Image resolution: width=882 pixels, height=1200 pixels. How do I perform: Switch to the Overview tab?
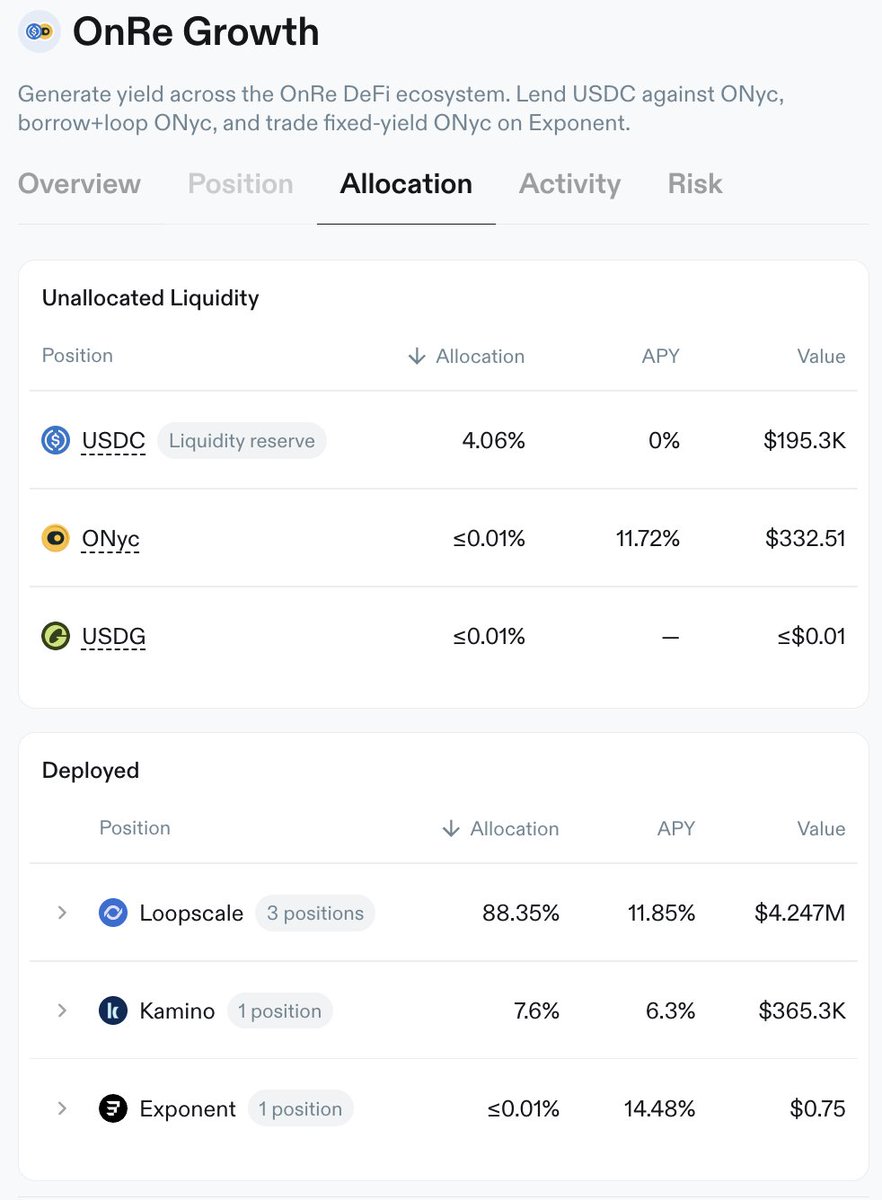tap(79, 184)
